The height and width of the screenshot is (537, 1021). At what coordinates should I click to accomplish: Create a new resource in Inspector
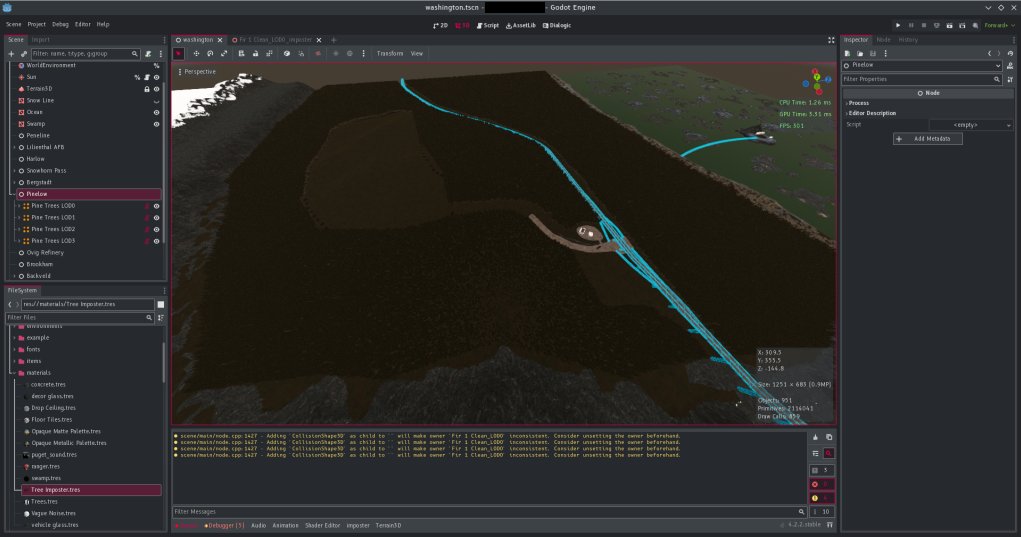[x=847, y=53]
